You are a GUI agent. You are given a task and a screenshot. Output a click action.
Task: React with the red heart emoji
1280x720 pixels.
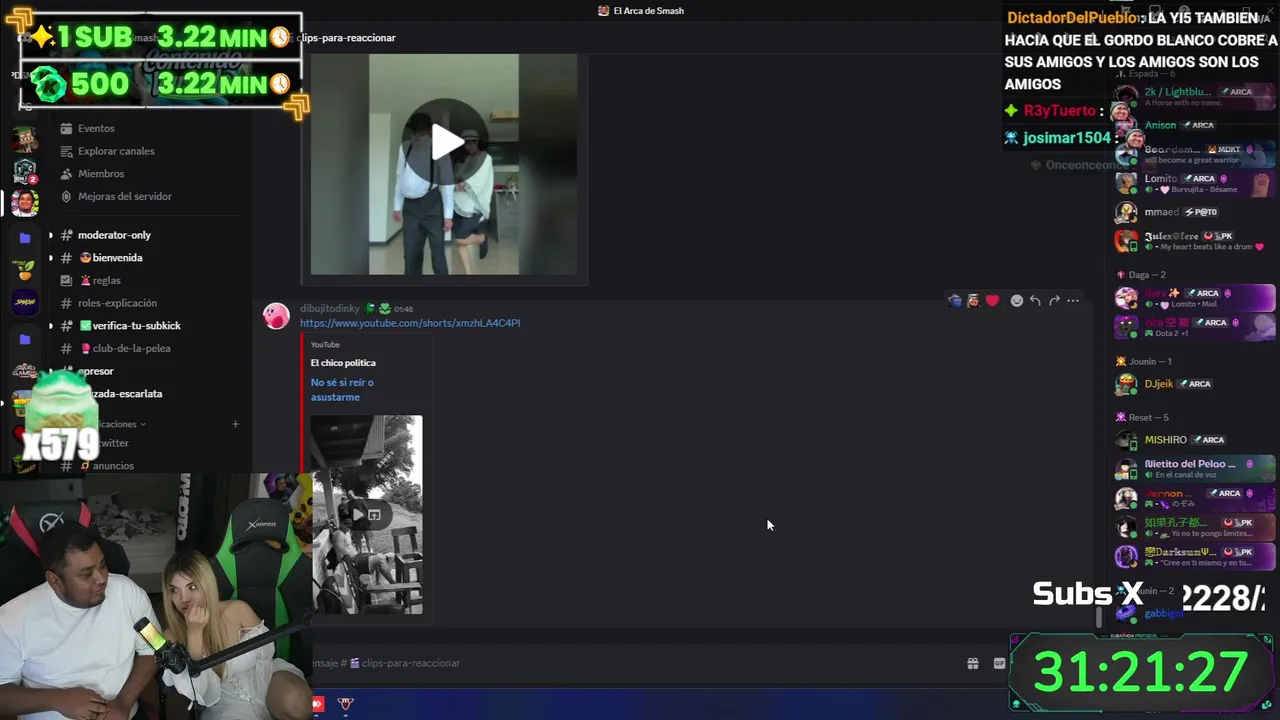(992, 300)
